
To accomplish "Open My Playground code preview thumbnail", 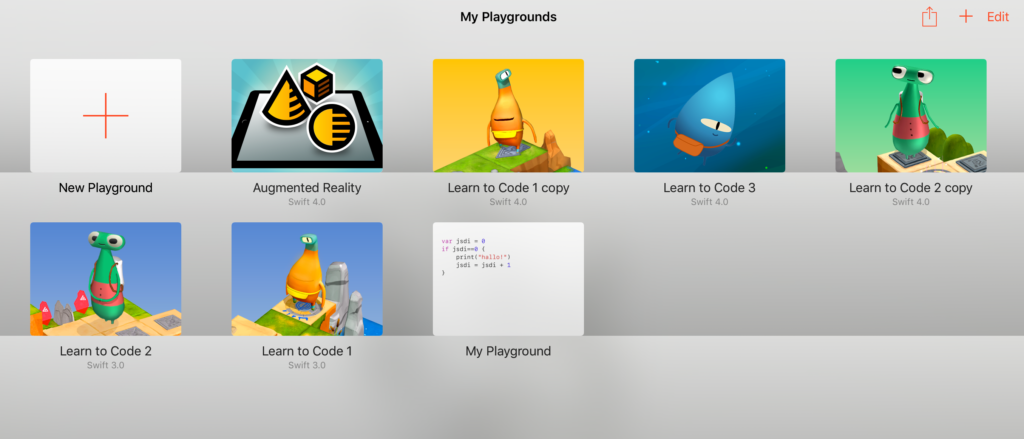I will [x=508, y=279].
